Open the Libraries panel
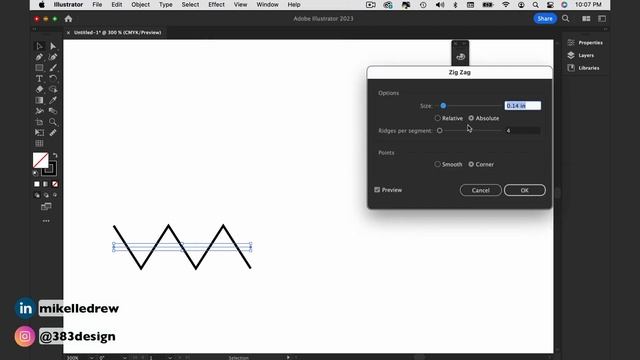 584,68
